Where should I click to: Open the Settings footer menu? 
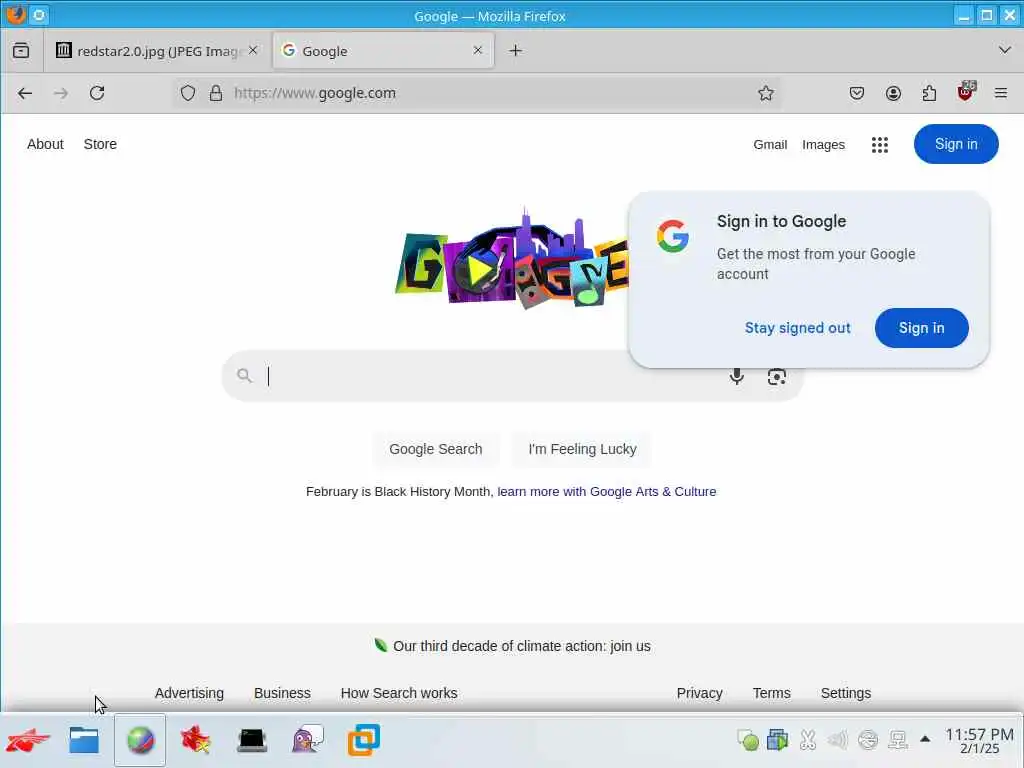point(846,693)
